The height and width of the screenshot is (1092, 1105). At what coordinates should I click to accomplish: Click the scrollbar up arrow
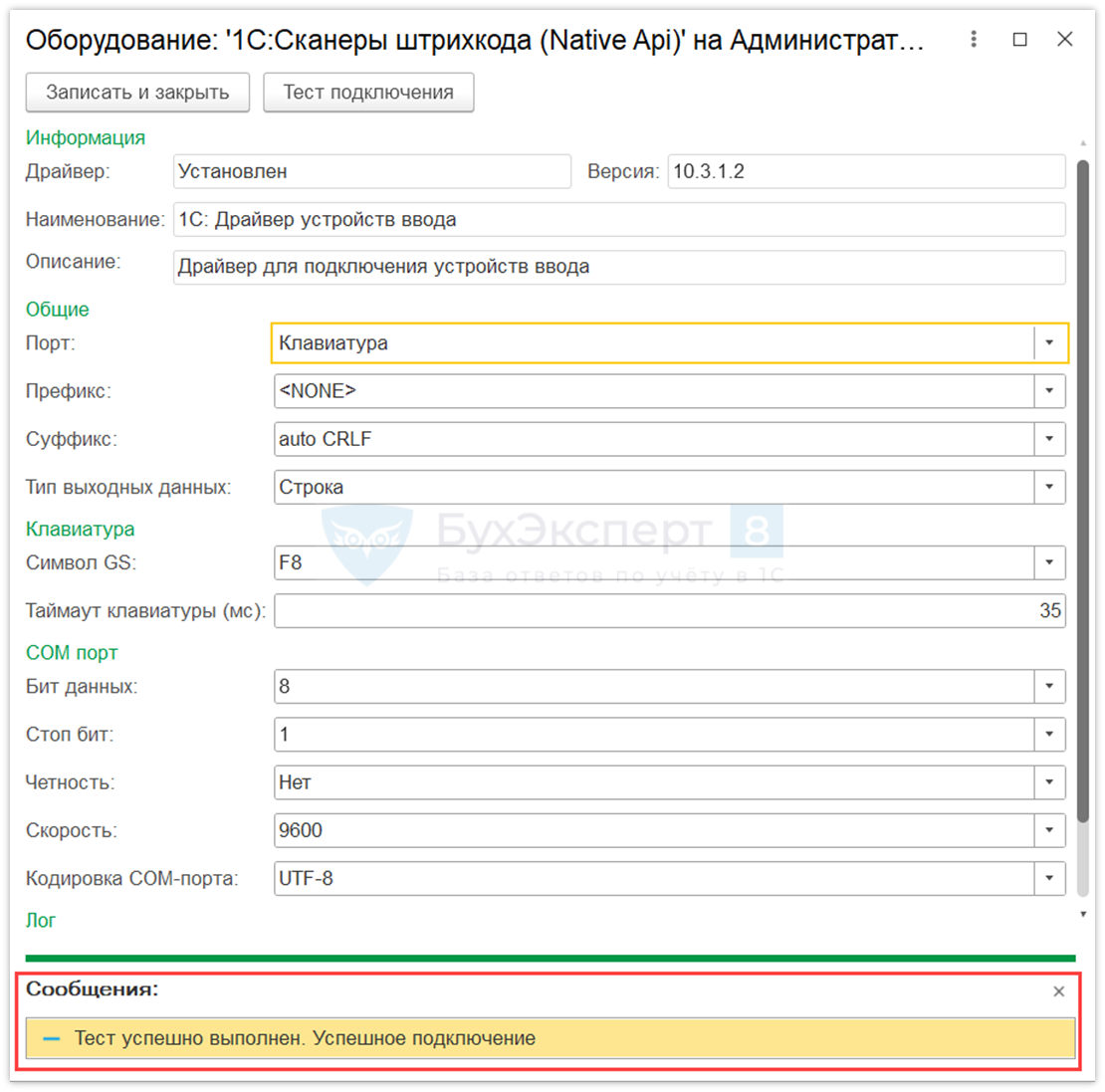(x=1083, y=143)
